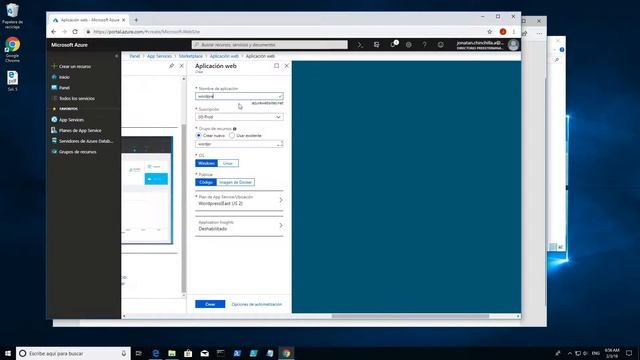Image resolution: width=640 pixels, height=360 pixels.
Task: Open the Azure notifications bell
Action: click(393, 44)
